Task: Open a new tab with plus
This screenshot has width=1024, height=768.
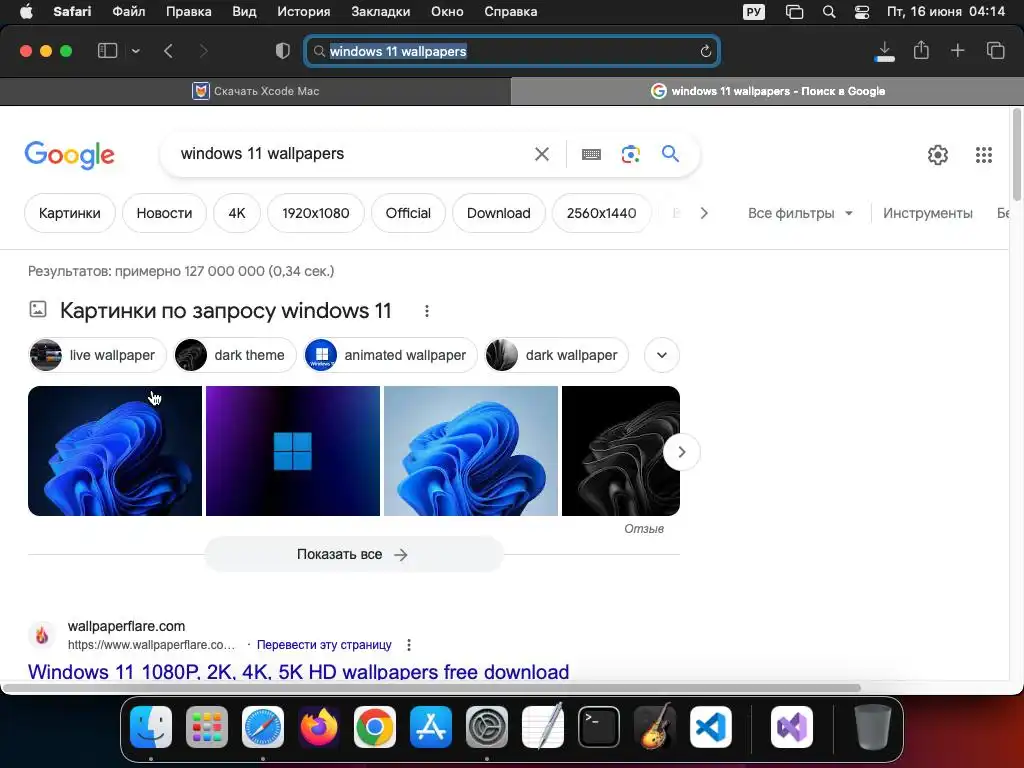Action: 957,50
